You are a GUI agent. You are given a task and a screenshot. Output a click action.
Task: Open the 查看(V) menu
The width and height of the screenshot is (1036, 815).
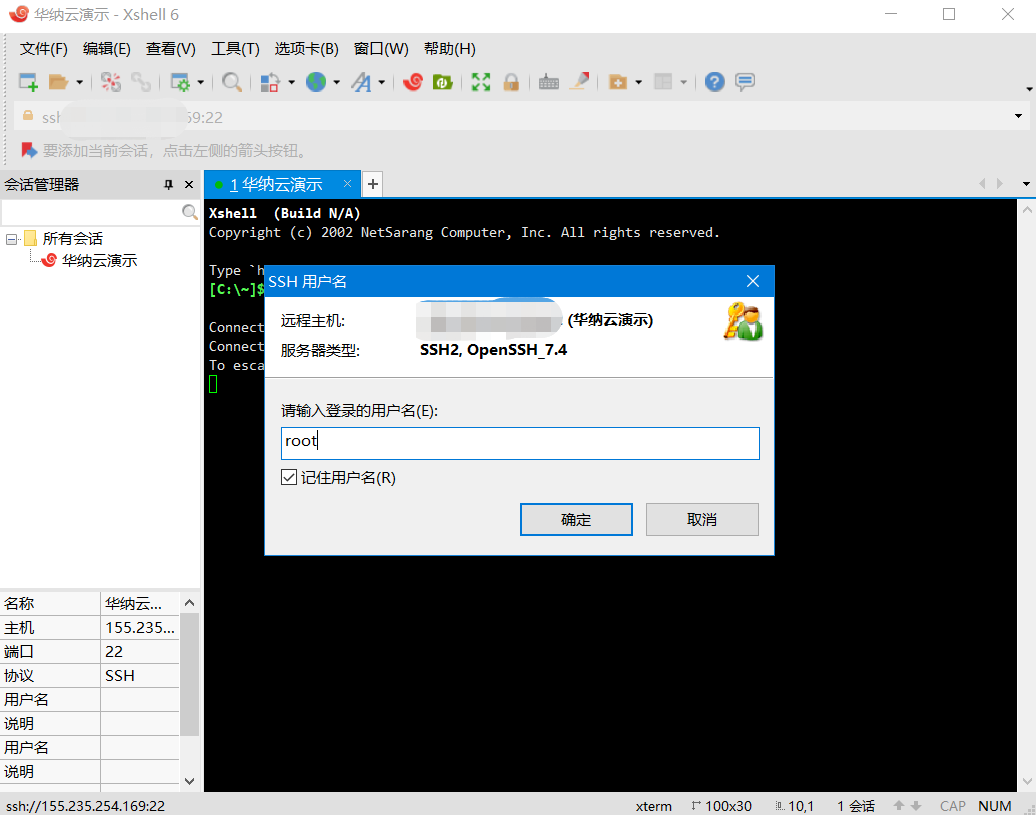(170, 49)
